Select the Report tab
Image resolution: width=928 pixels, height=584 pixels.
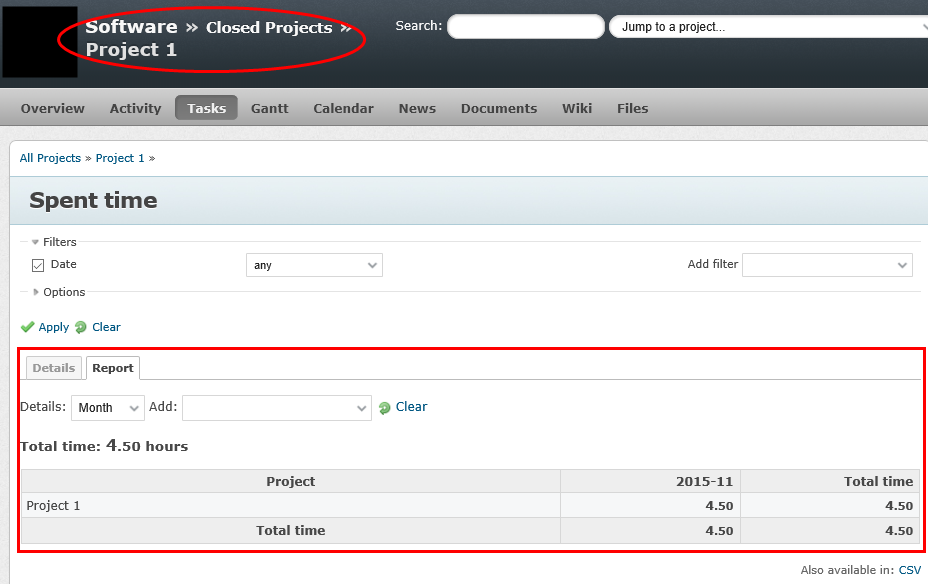(x=112, y=368)
